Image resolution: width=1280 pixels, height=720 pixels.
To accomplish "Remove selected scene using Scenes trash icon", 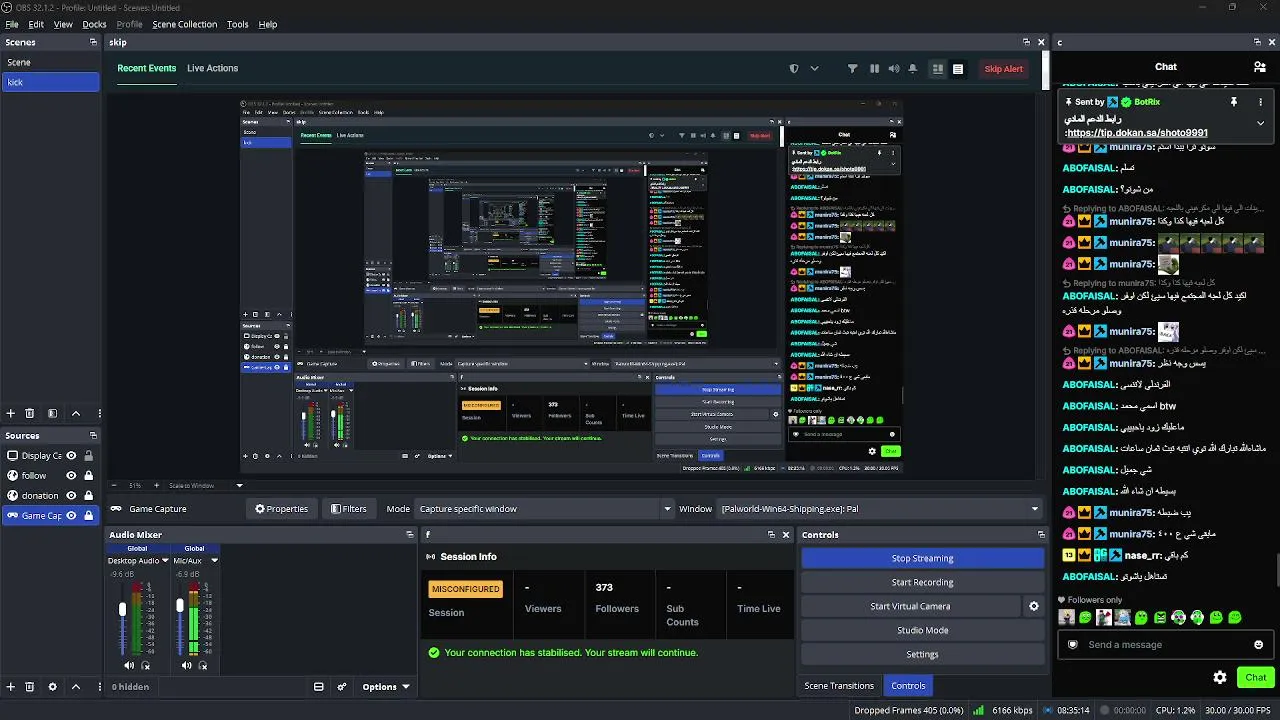I will [30, 413].
